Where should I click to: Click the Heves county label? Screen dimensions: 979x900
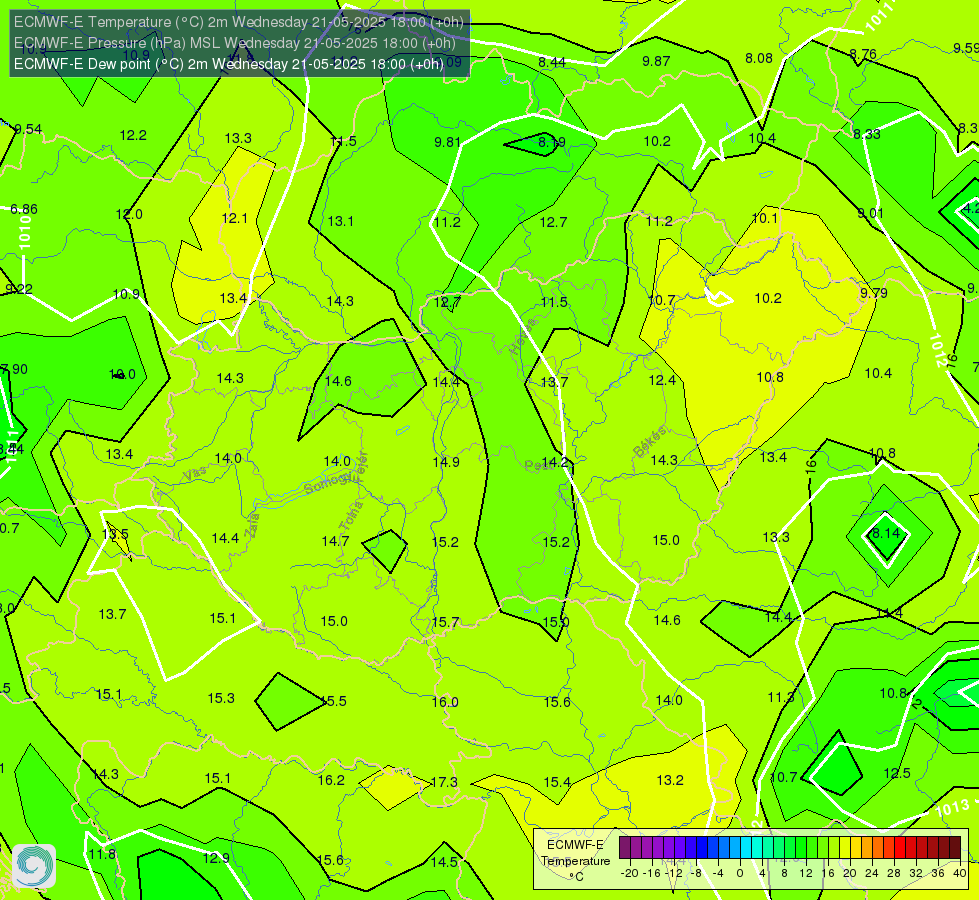(523, 337)
